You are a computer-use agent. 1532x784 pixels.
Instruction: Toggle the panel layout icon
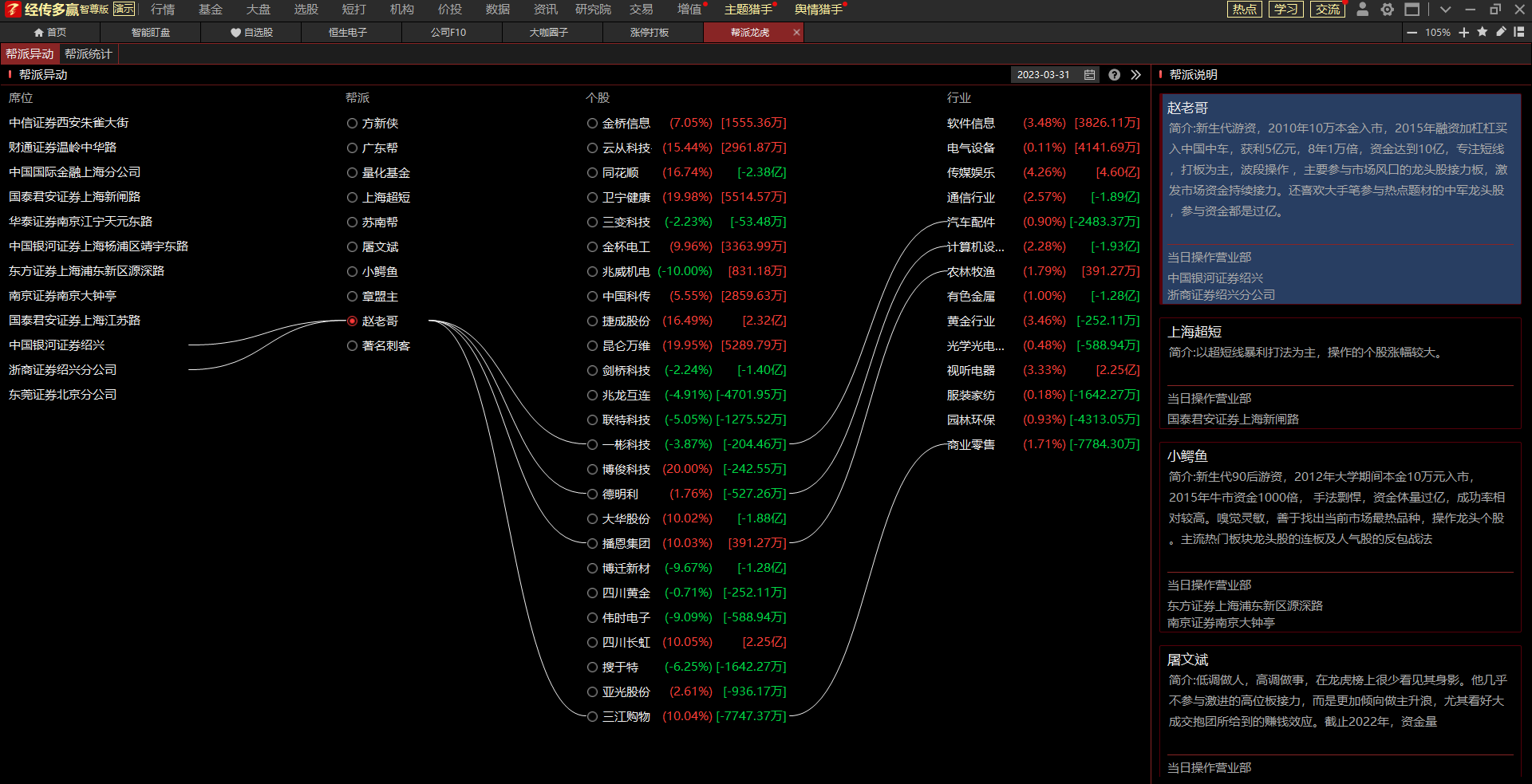(x=1519, y=32)
